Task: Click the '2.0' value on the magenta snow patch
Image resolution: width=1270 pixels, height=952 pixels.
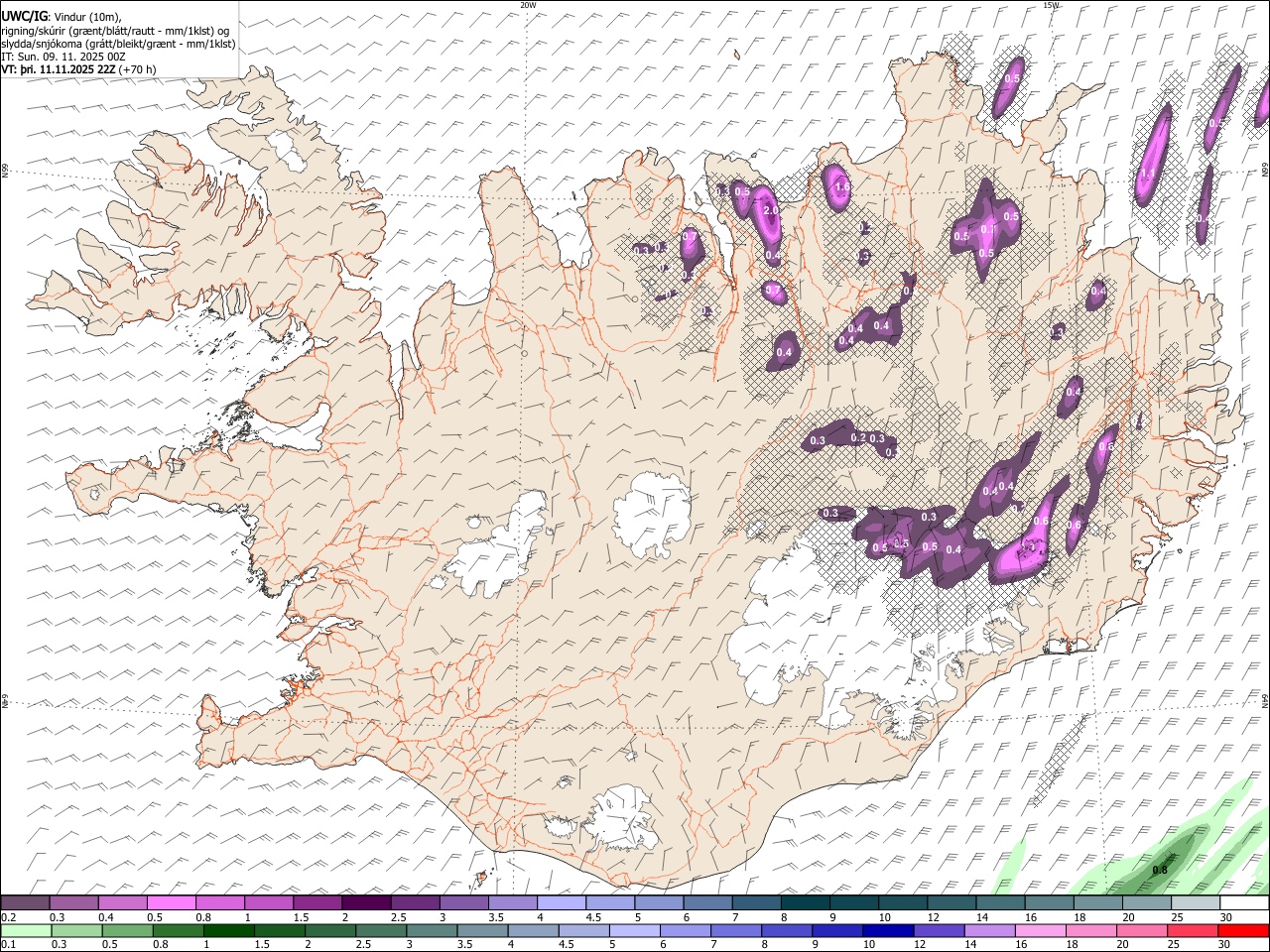Action: pos(770,210)
